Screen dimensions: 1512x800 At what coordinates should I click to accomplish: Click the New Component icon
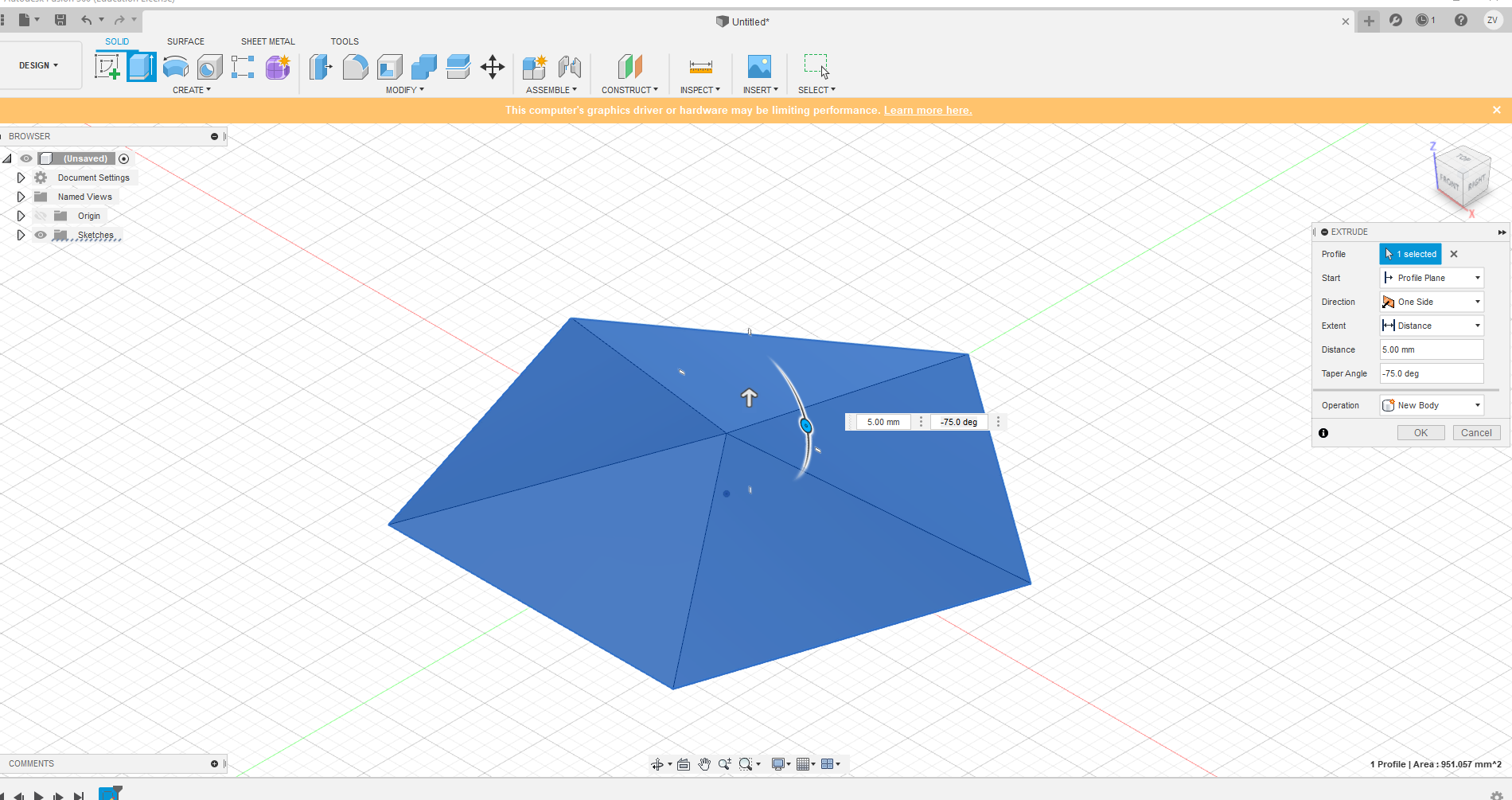pyautogui.click(x=535, y=67)
